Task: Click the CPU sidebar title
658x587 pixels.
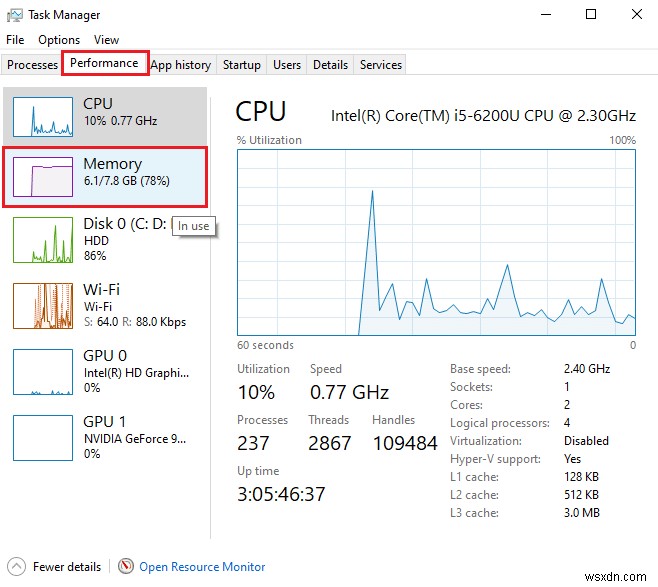Action: (x=98, y=104)
